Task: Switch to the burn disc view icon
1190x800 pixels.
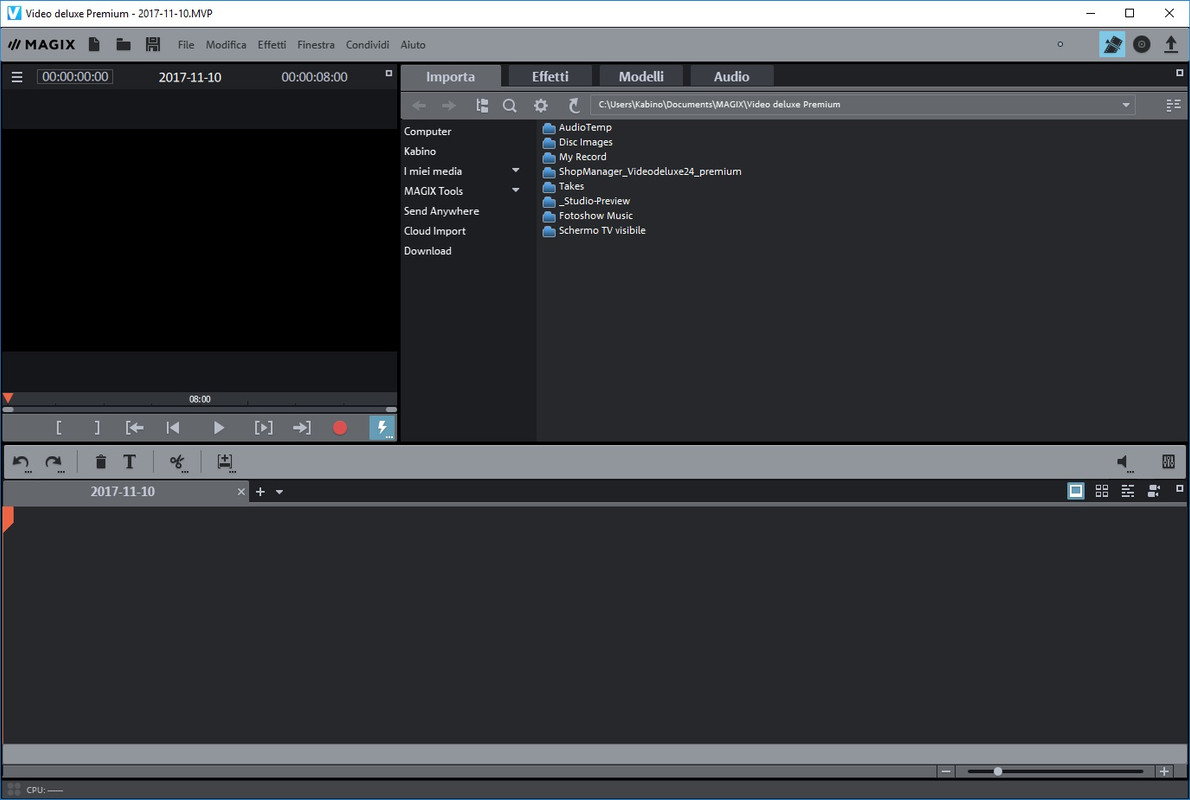Action: pyautogui.click(x=1141, y=44)
